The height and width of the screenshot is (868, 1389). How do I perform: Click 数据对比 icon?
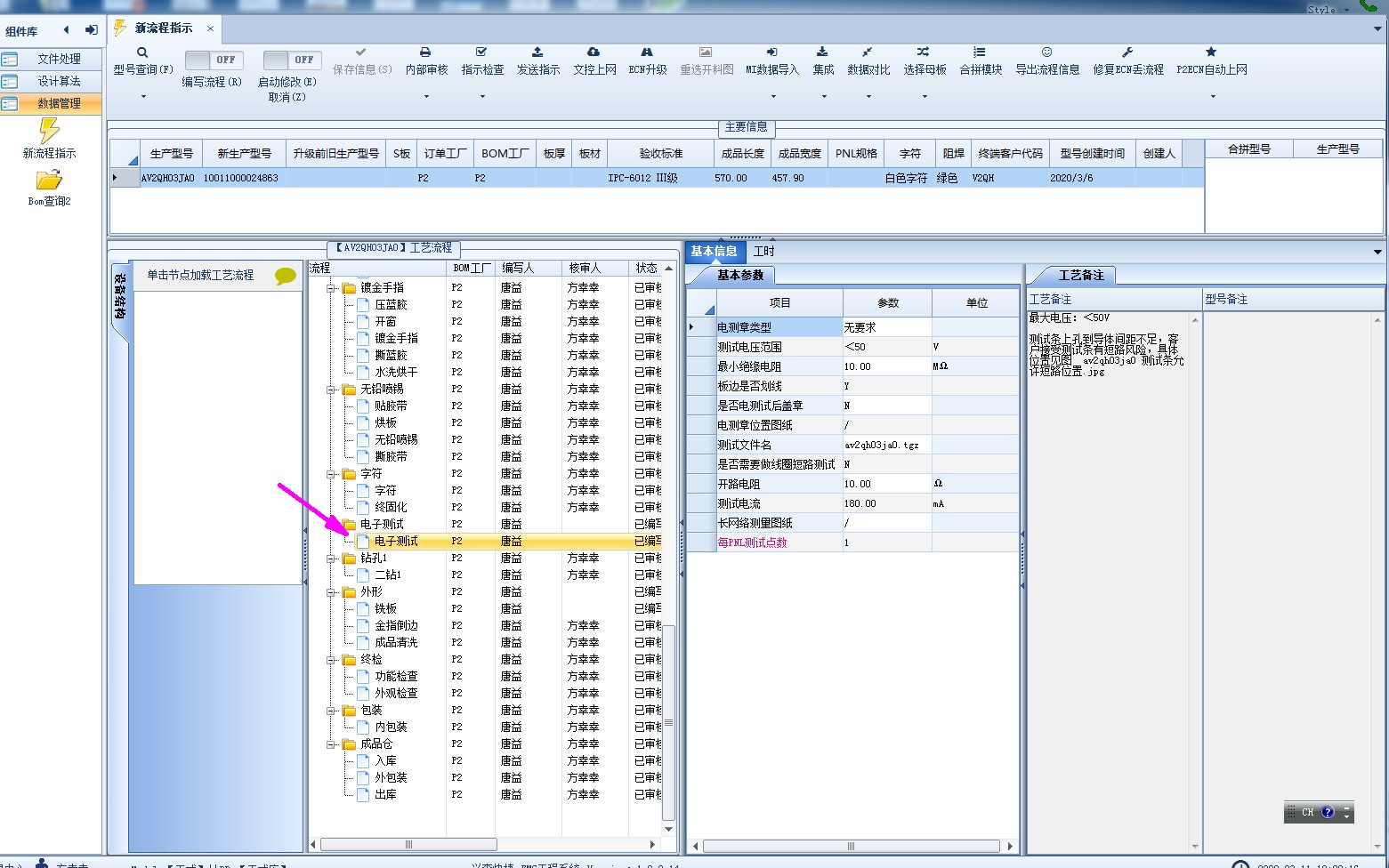[868, 52]
